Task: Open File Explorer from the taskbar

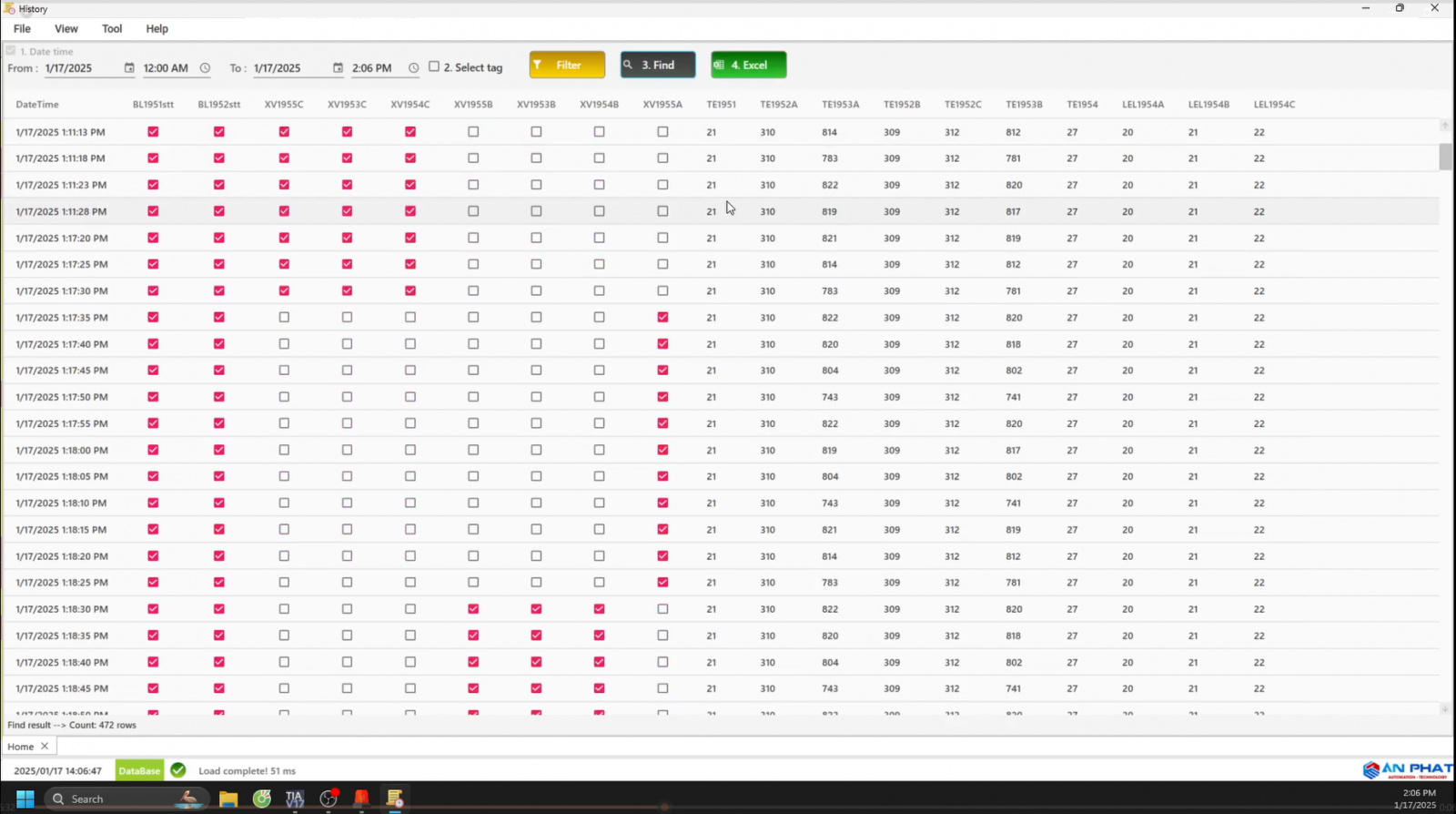Action: pyautogui.click(x=228, y=799)
